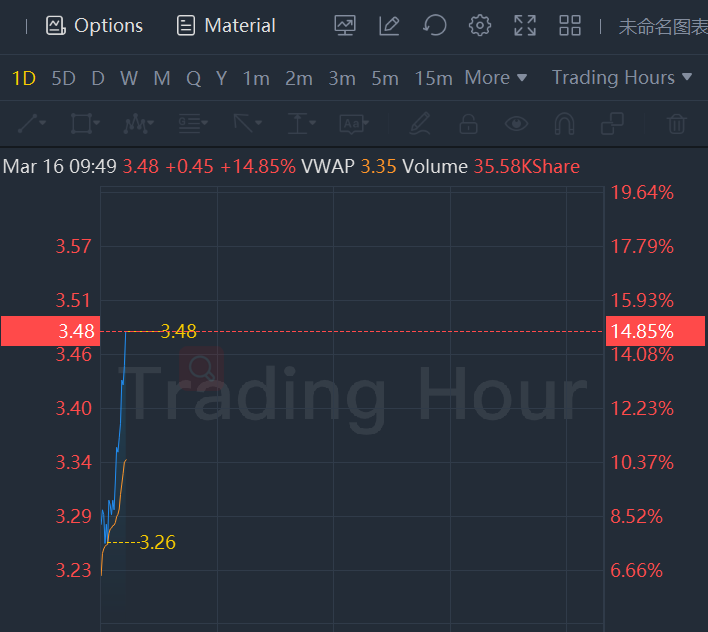708x632 pixels.
Task: Click the 3.48 current price label
Action: (x=50, y=331)
